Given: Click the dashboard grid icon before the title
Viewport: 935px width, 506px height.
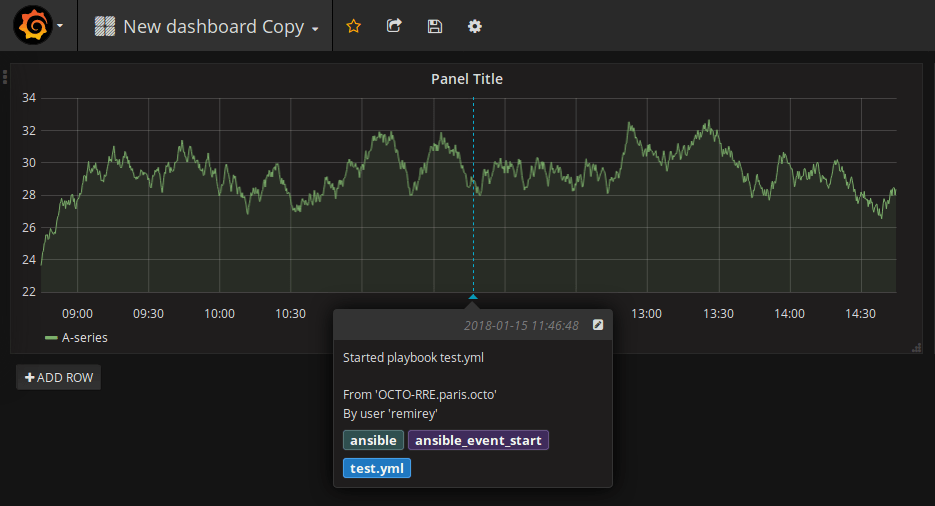Looking at the screenshot, I should coord(104,27).
